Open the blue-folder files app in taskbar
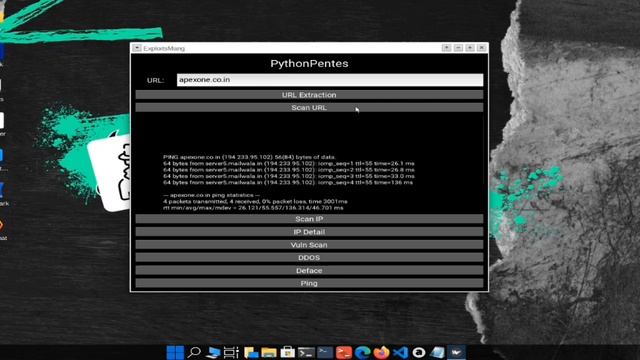Image resolution: width=640 pixels, height=360 pixels. tap(251, 352)
